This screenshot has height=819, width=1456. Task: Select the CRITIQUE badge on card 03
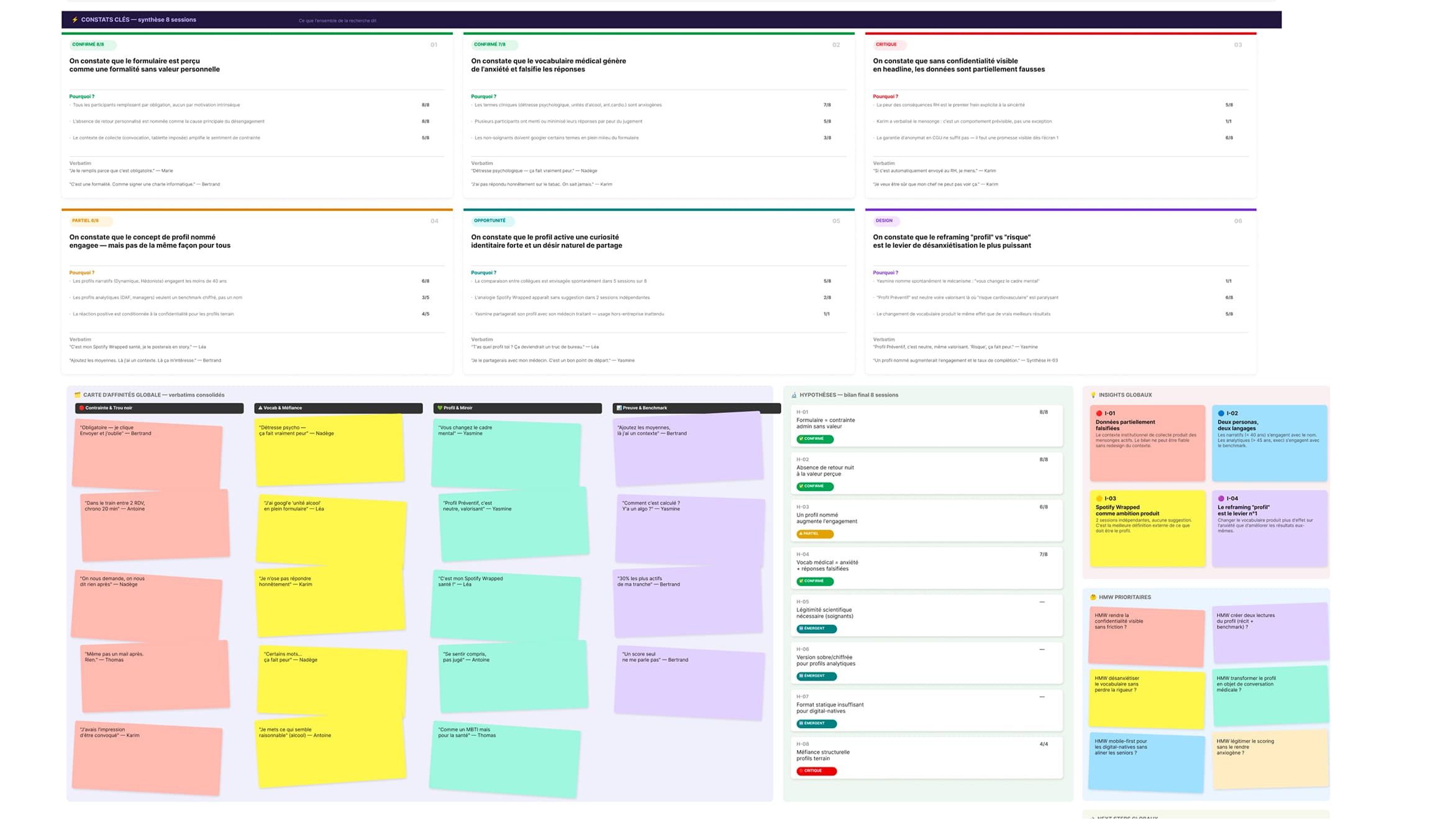point(890,45)
